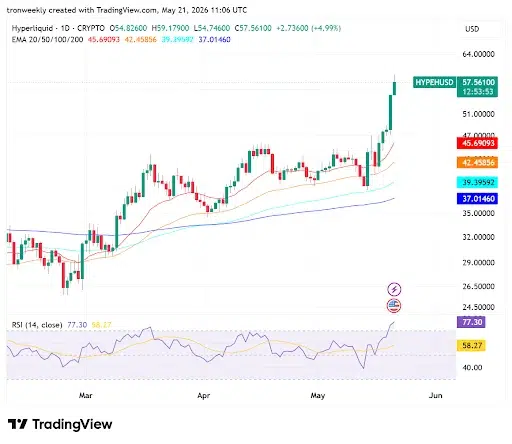Select the EMA 20/50/100/200 indicator legend
Viewport: 512px width, 444px height.
(x=47, y=40)
